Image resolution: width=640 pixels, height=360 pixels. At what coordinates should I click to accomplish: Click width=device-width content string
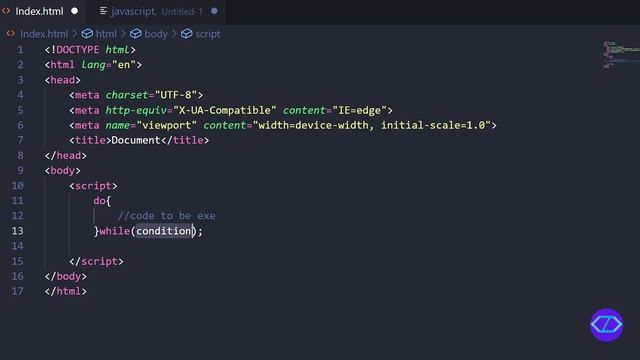click(371, 125)
